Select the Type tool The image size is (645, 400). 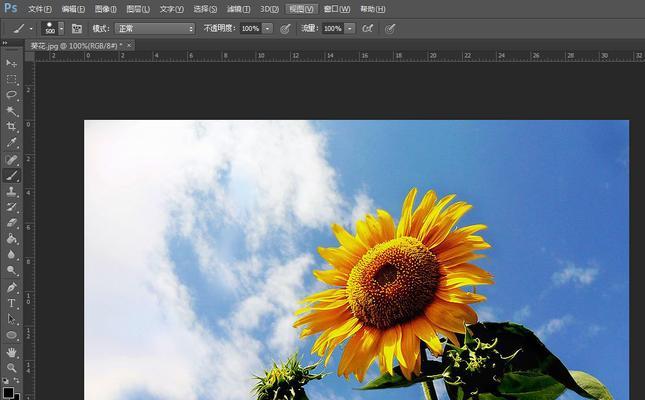pos(12,303)
